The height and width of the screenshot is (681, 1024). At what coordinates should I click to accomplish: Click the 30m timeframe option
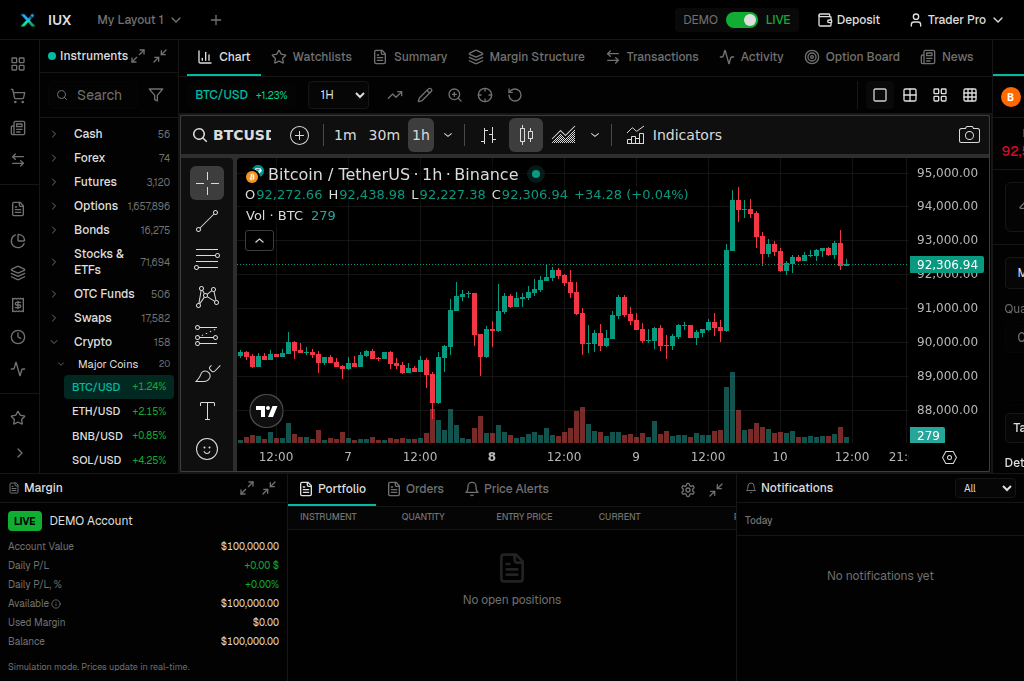[x=384, y=134]
